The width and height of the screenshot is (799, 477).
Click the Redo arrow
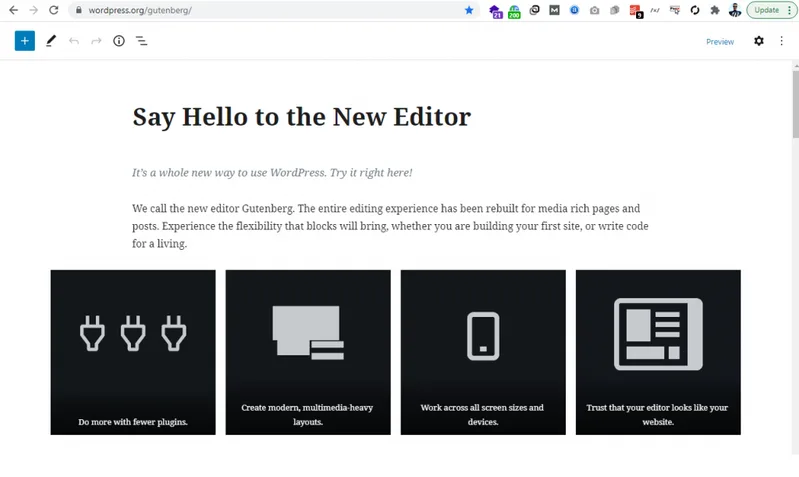point(96,41)
